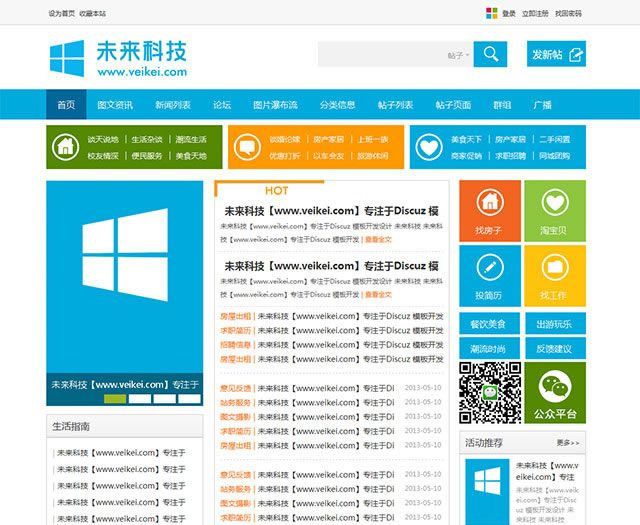Open 潮流生活 in the green panel
The image size is (640, 525).
tap(191, 140)
